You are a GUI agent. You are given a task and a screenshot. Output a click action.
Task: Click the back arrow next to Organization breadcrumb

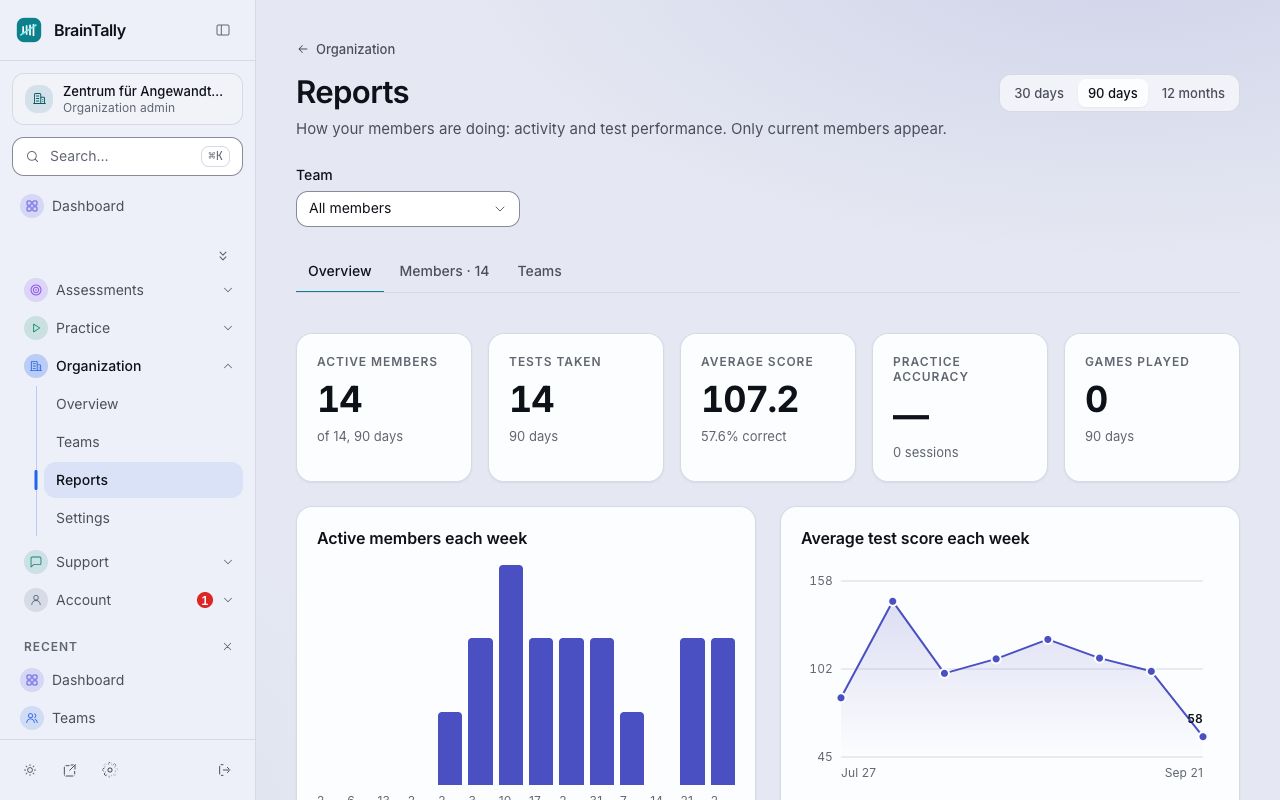click(x=303, y=49)
